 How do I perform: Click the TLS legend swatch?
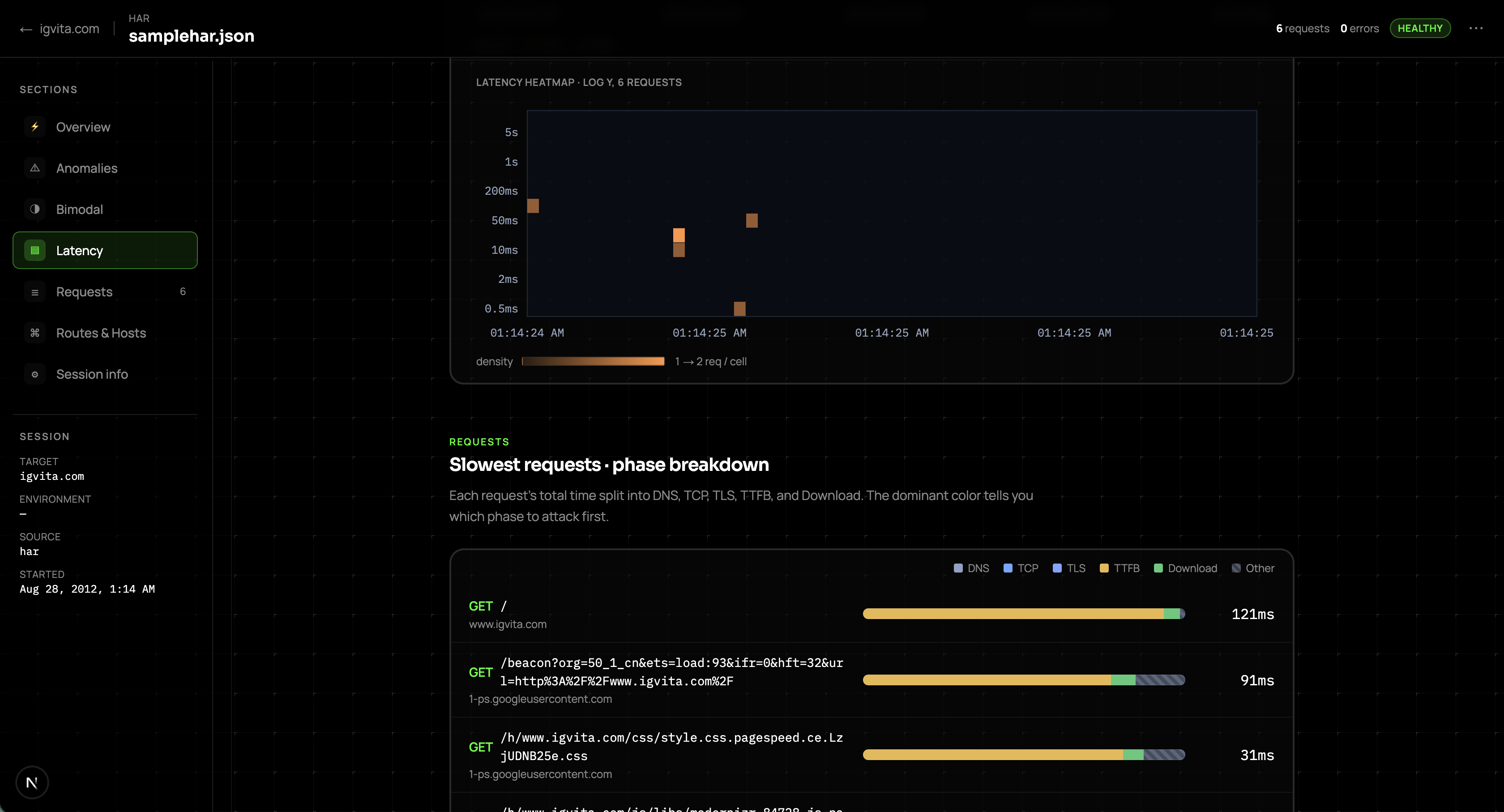click(x=1057, y=568)
